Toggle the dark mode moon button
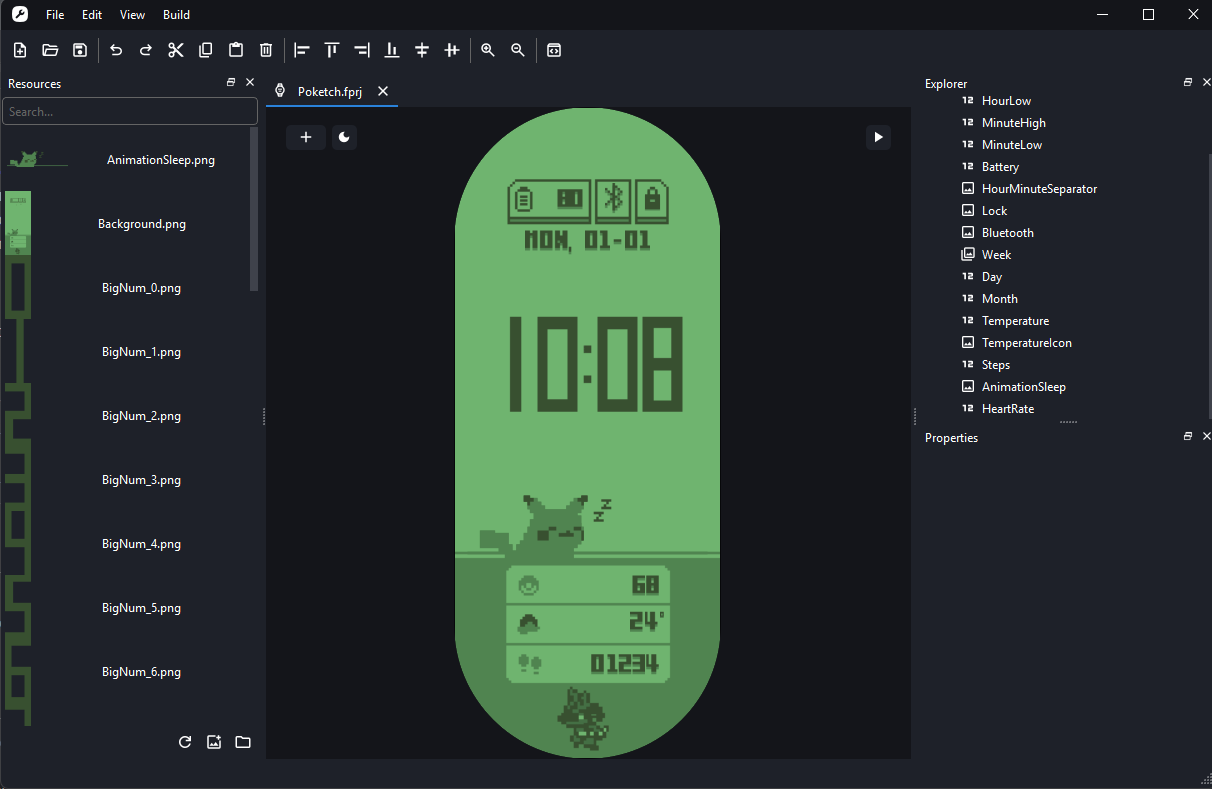The width and height of the screenshot is (1212, 789). click(344, 137)
